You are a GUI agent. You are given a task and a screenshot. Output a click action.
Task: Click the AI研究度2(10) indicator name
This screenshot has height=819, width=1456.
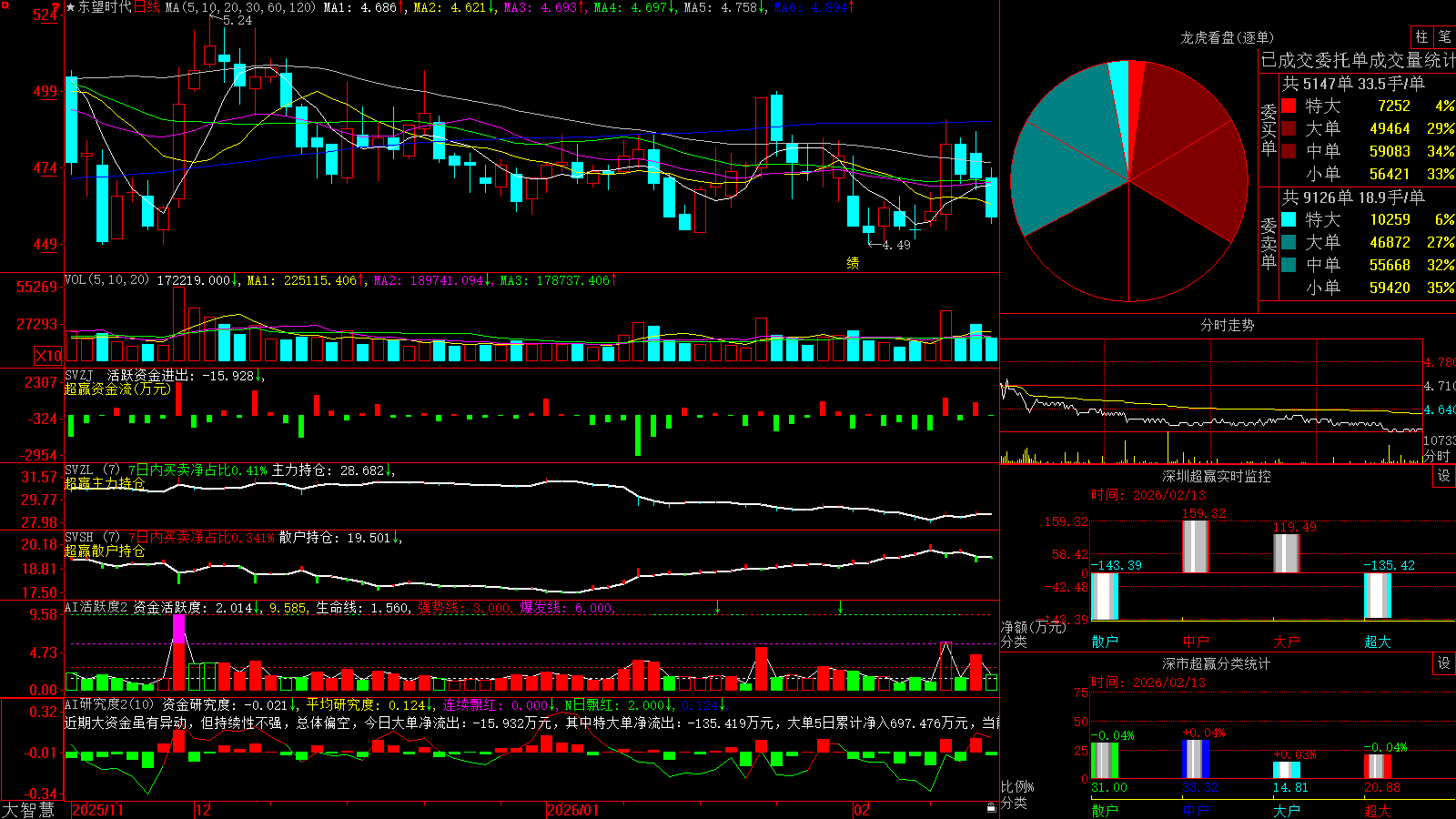[x=109, y=704]
